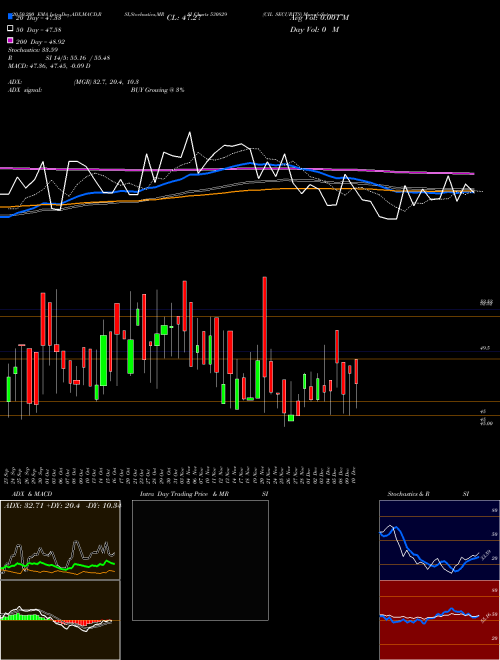Click the 'ADX & MACD' panel title

pyautogui.click(x=32, y=494)
